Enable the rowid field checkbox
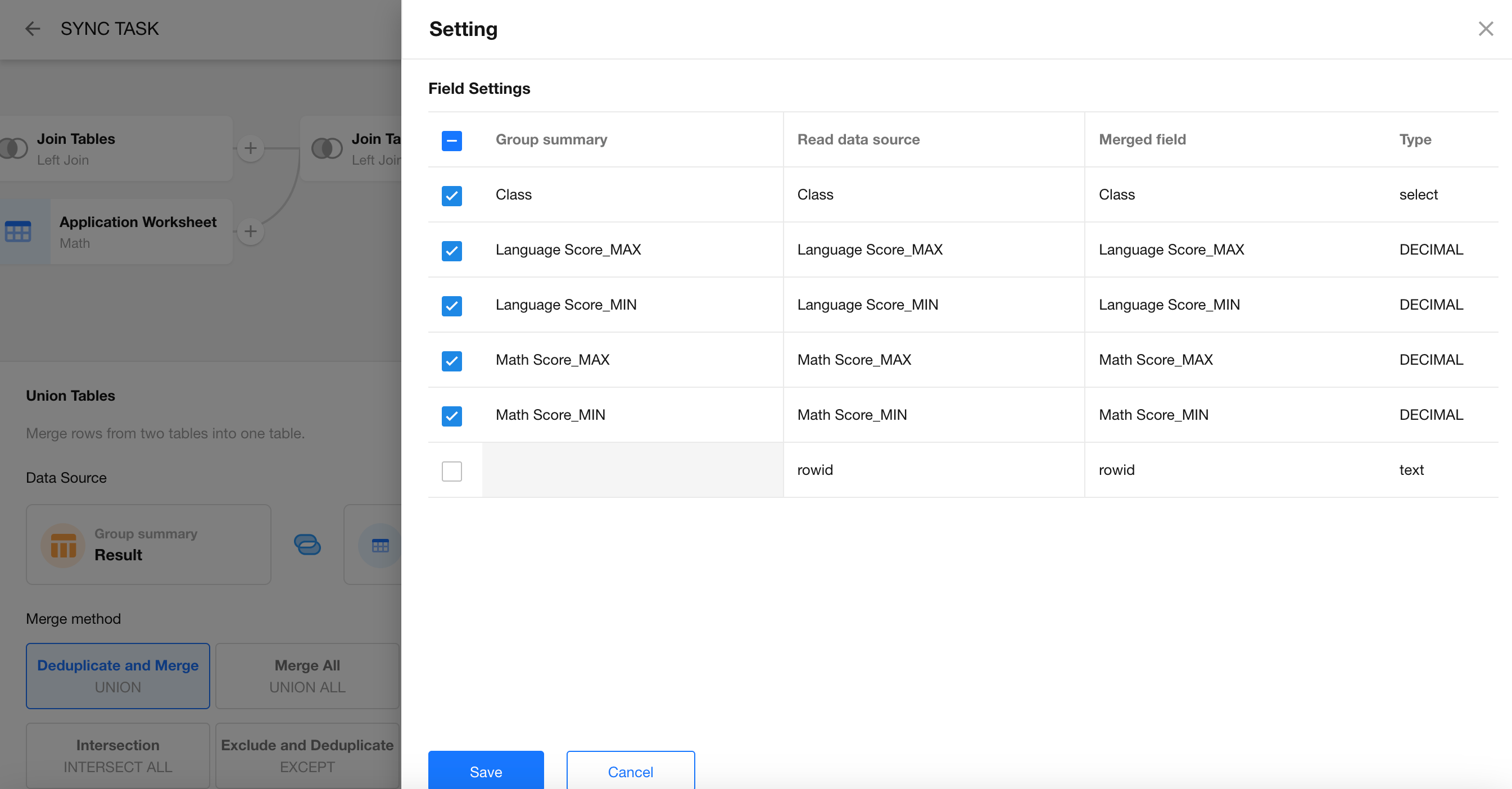The height and width of the screenshot is (789, 1512). click(451, 471)
